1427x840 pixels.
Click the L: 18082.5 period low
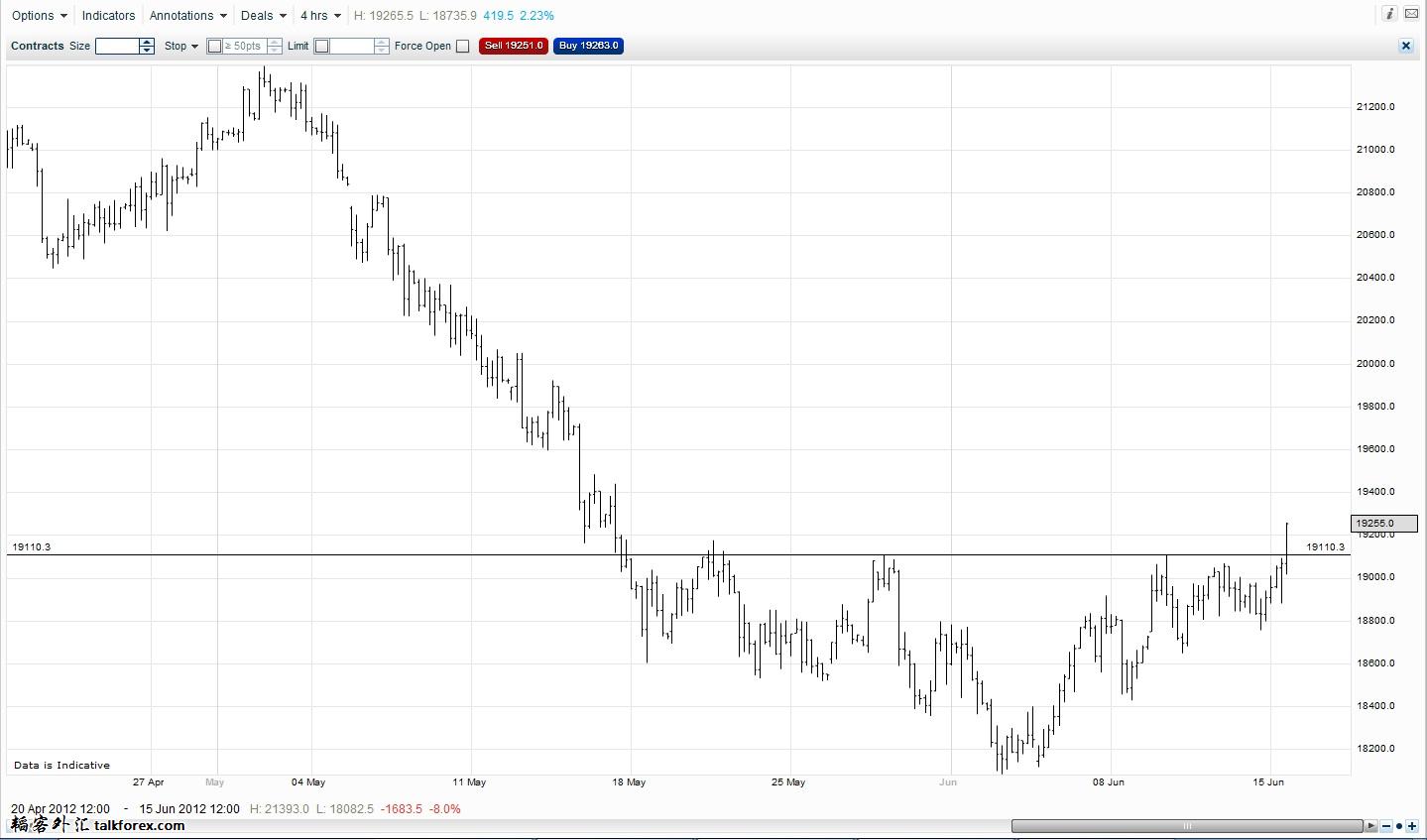345,809
